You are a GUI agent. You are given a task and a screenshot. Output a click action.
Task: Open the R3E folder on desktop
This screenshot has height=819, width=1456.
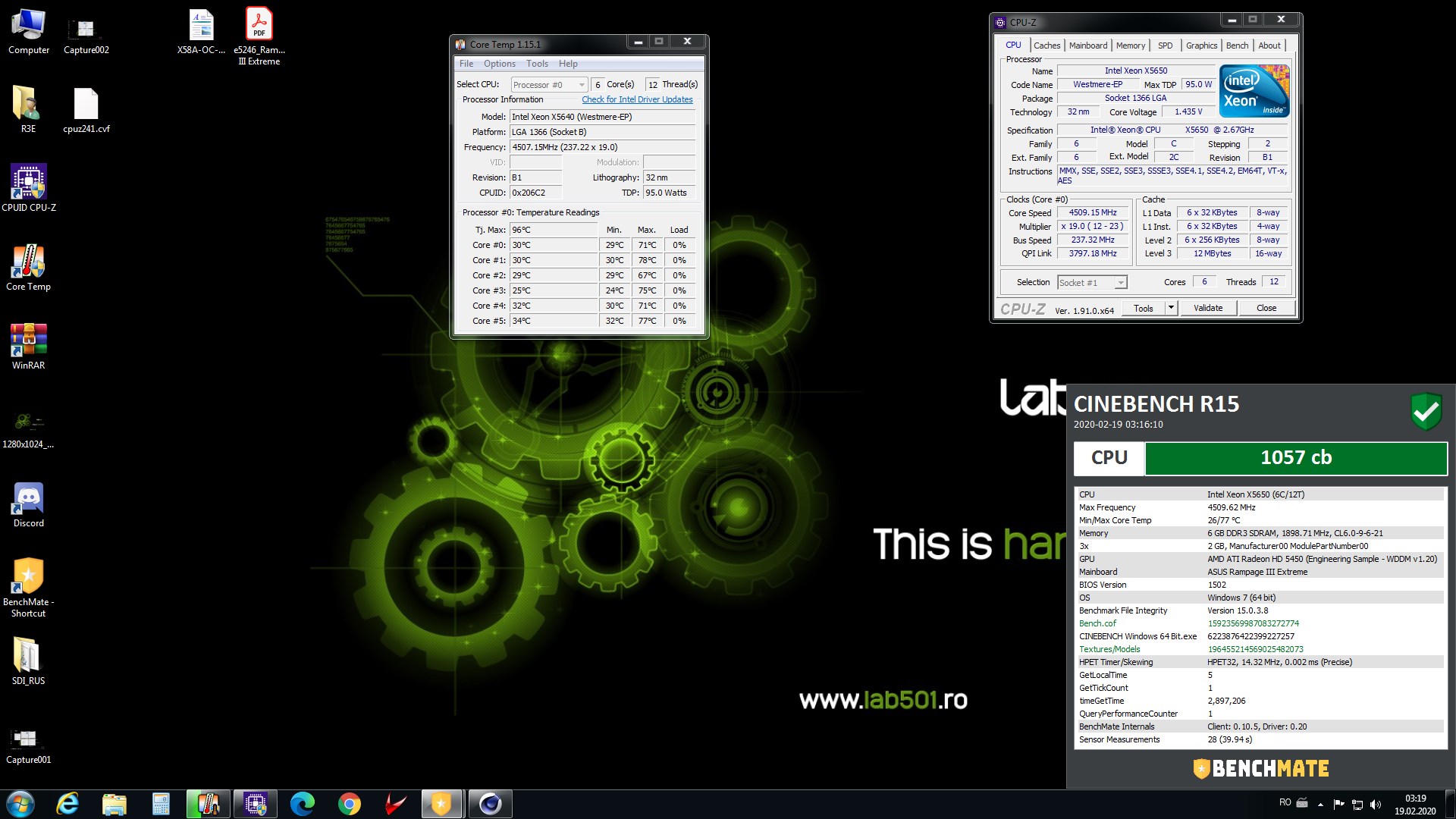tap(28, 110)
